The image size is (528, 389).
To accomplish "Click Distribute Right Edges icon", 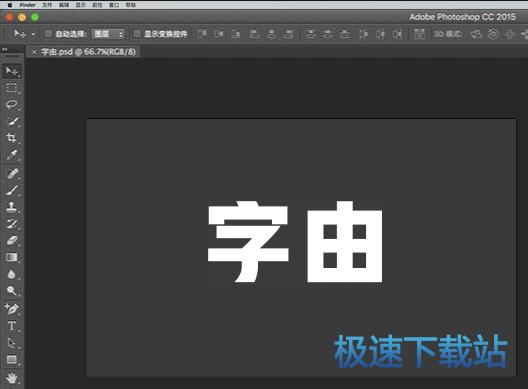I will click(398, 34).
